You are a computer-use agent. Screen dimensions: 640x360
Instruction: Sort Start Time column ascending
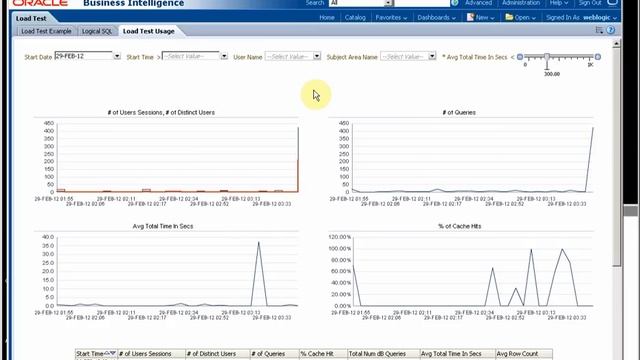(107, 353)
